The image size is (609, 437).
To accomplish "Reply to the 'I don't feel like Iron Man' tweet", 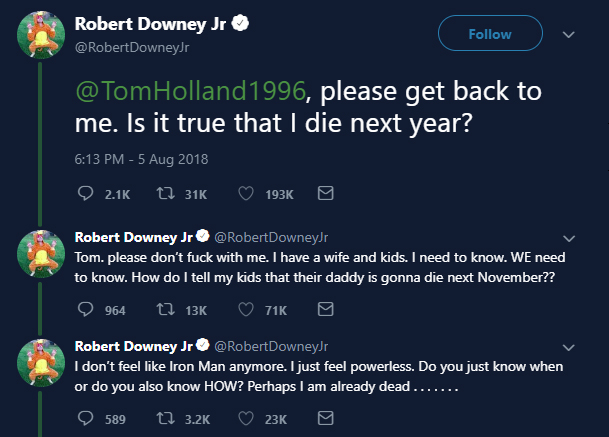I will coord(86,418).
